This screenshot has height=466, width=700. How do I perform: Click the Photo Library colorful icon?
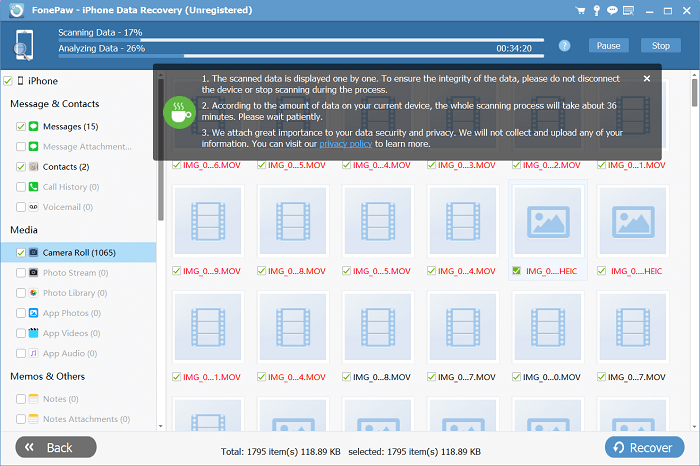click(33, 292)
